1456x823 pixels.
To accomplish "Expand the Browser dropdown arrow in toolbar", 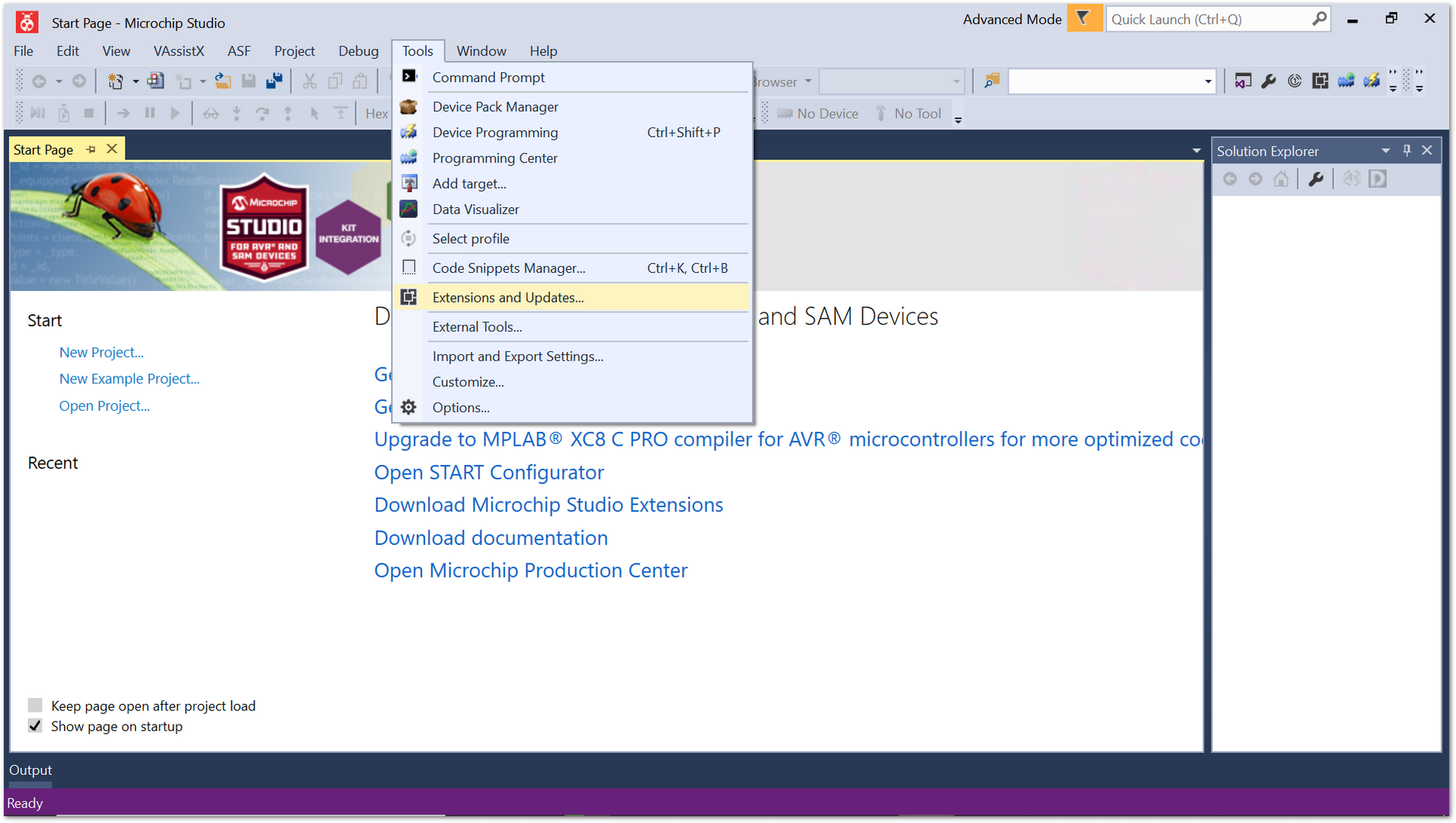I will point(808,82).
